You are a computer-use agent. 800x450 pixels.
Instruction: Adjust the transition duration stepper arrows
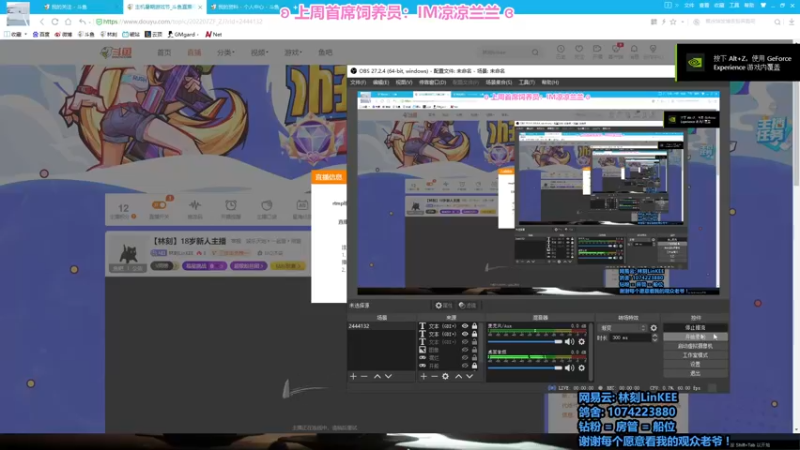pos(655,338)
